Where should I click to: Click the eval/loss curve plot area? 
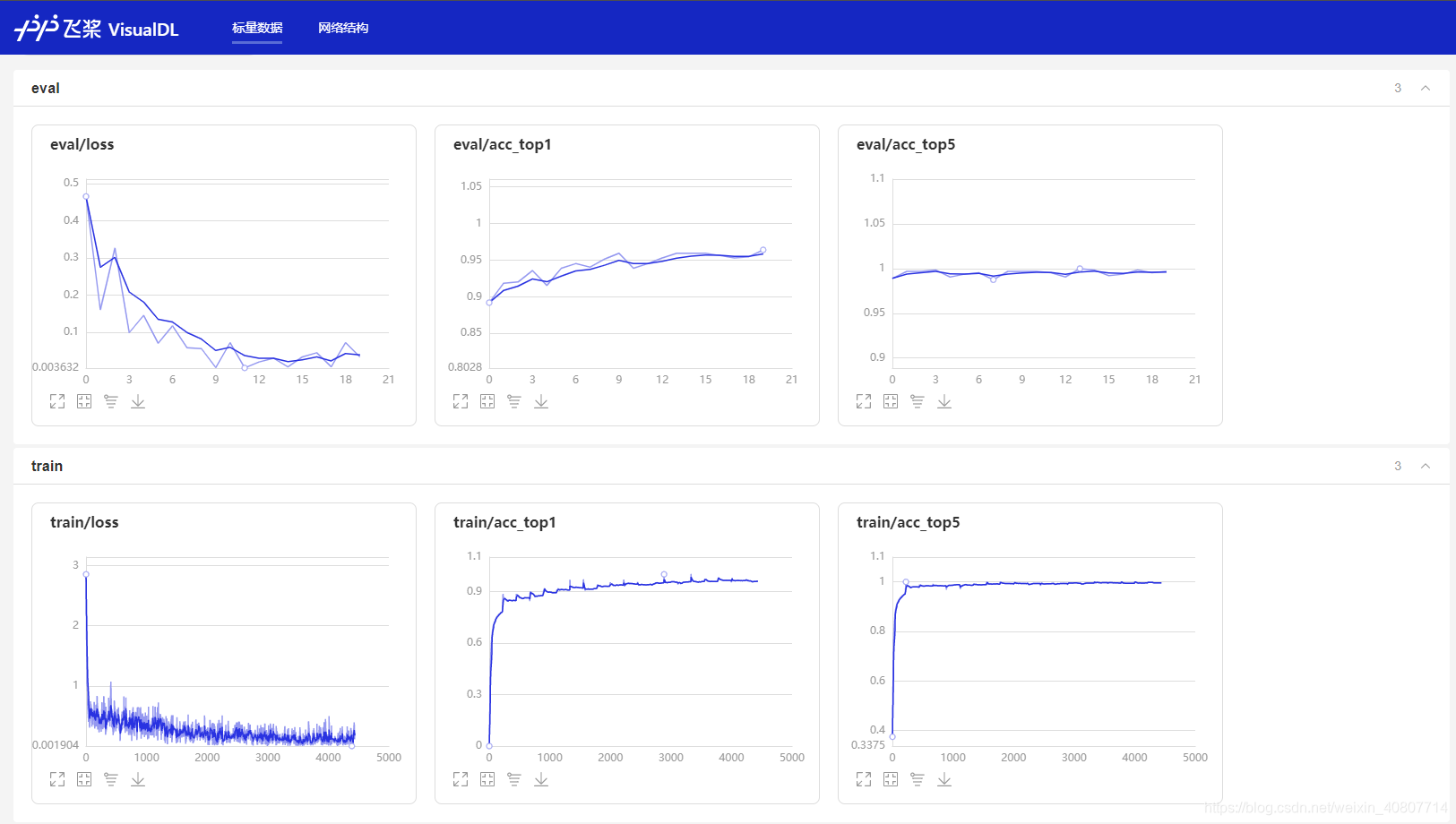(x=237, y=275)
